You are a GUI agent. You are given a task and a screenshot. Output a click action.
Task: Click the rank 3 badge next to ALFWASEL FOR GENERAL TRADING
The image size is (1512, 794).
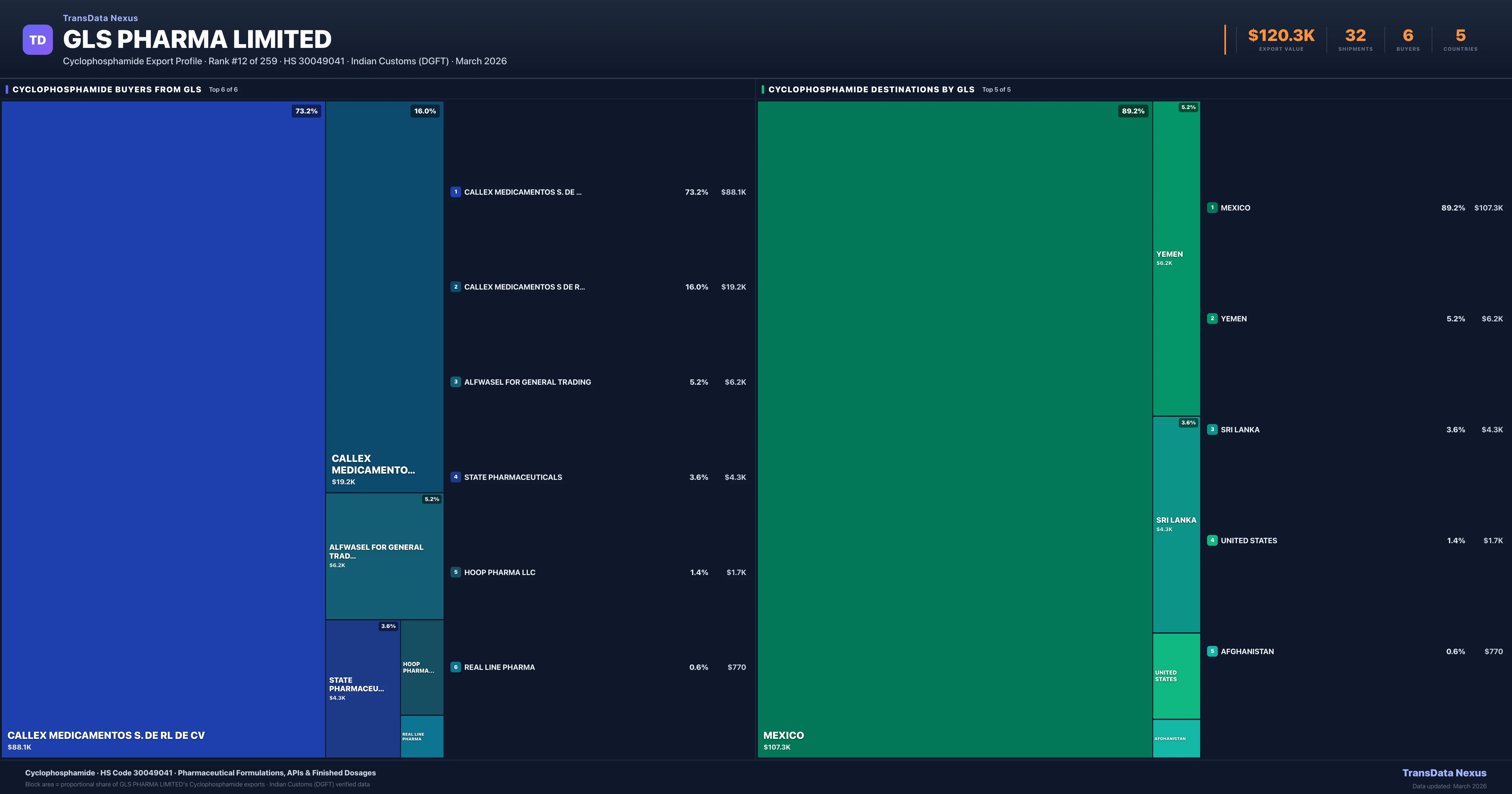click(x=456, y=382)
